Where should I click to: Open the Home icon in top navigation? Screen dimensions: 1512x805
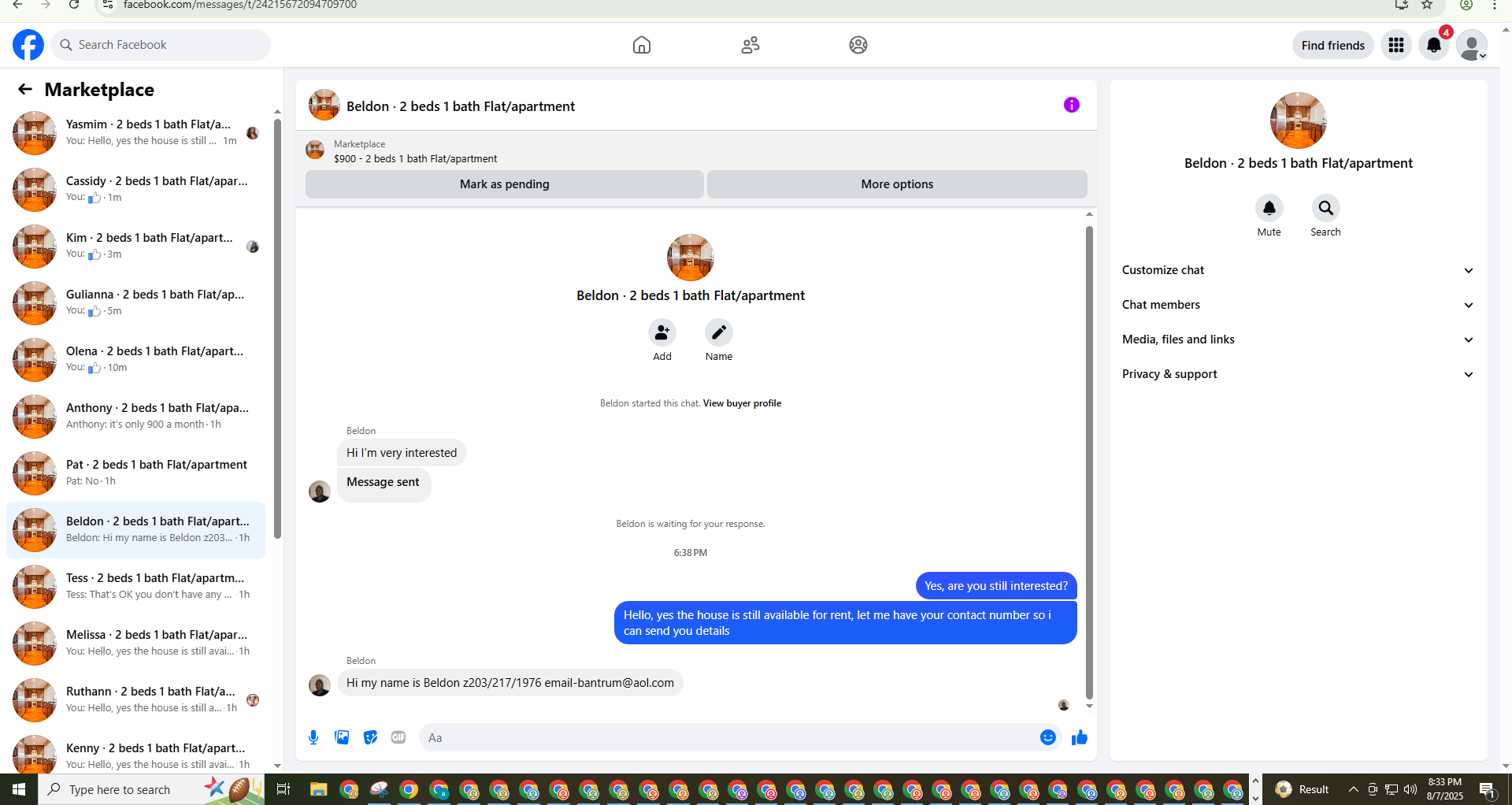[x=642, y=45]
